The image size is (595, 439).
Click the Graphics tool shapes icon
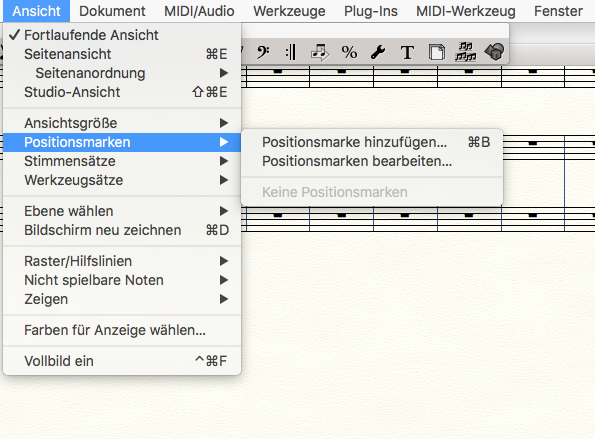(494, 52)
